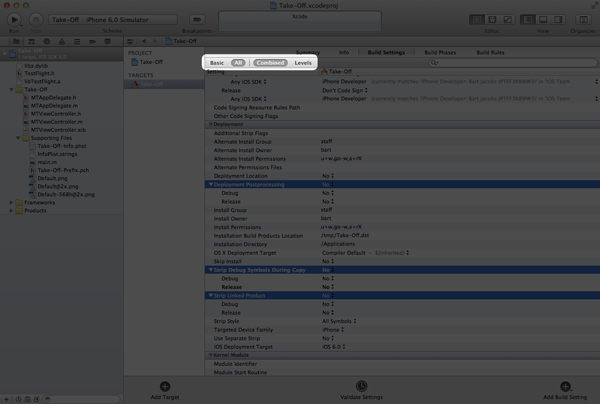Open the Targeted Device Family dropdown

[x=333, y=330]
